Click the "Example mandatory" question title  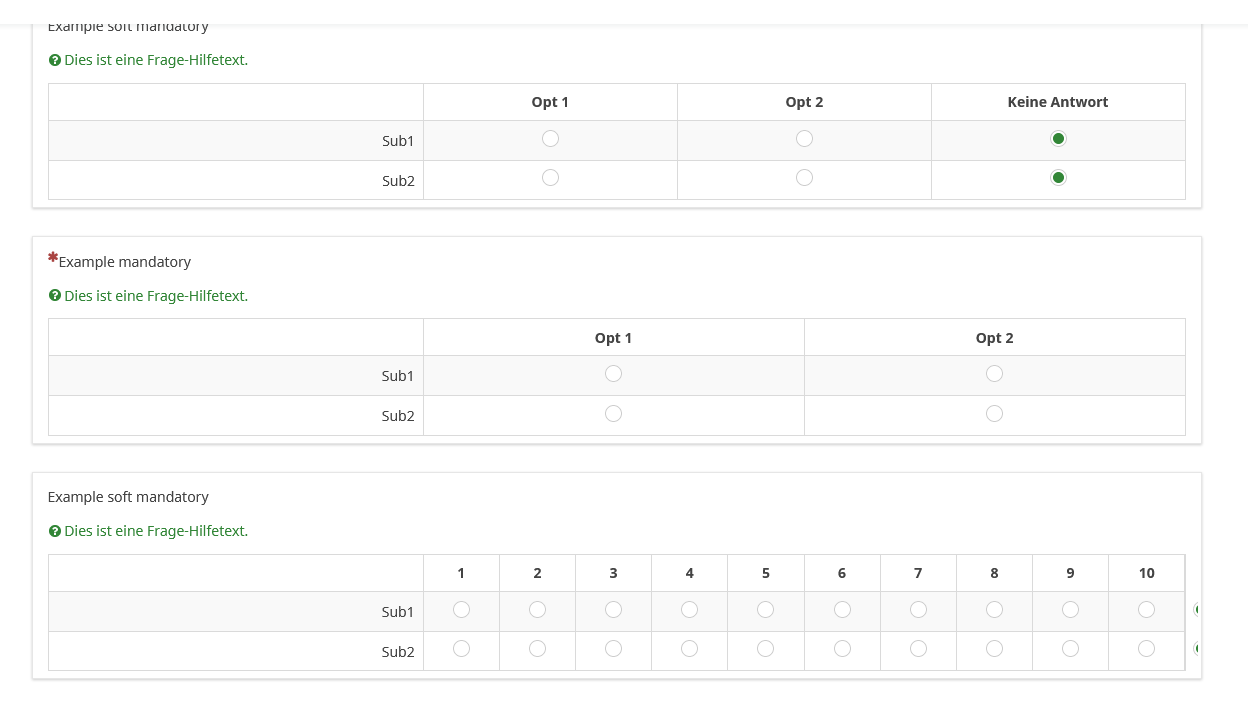click(x=125, y=262)
